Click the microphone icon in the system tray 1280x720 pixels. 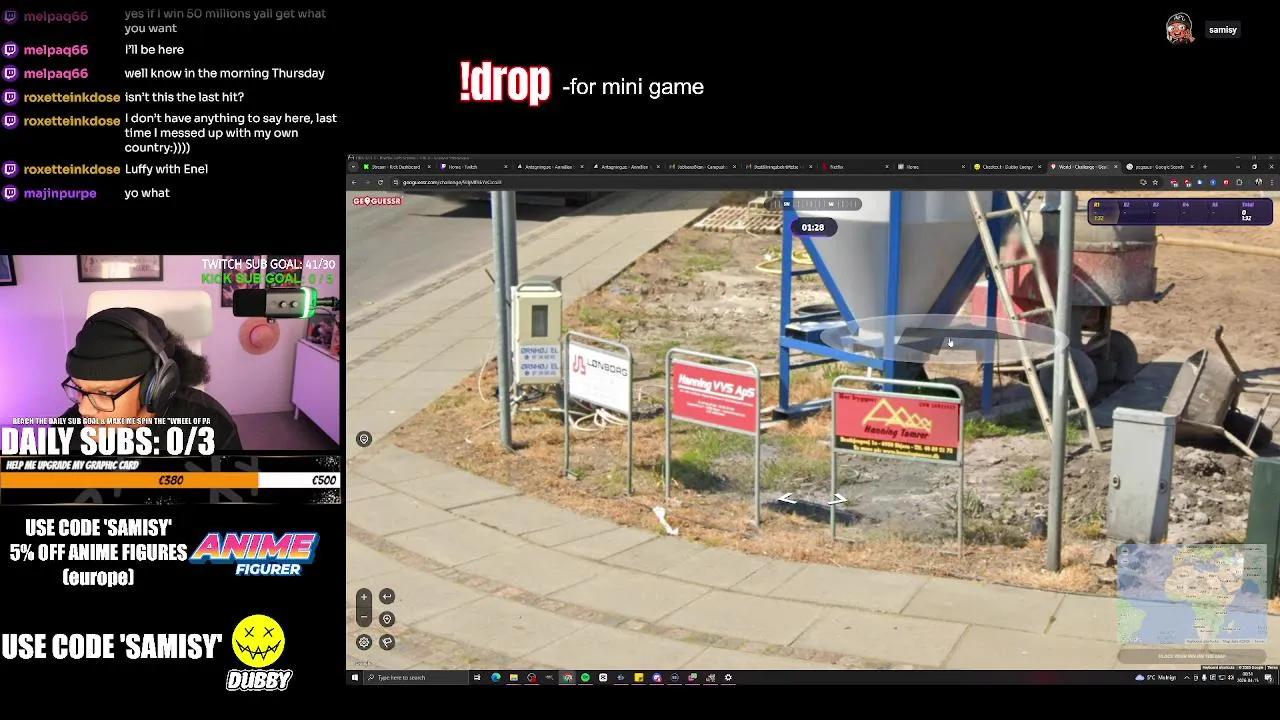coord(1204,678)
